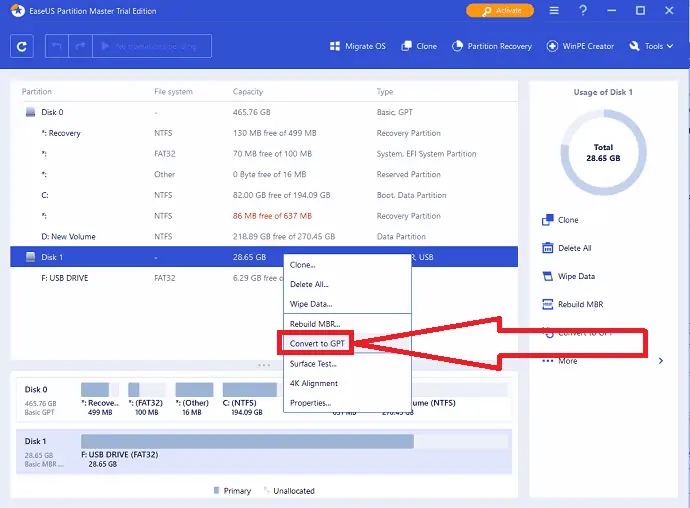The height and width of the screenshot is (508, 690).
Task: Click the Unallocated legend swatch
Action: point(266,490)
